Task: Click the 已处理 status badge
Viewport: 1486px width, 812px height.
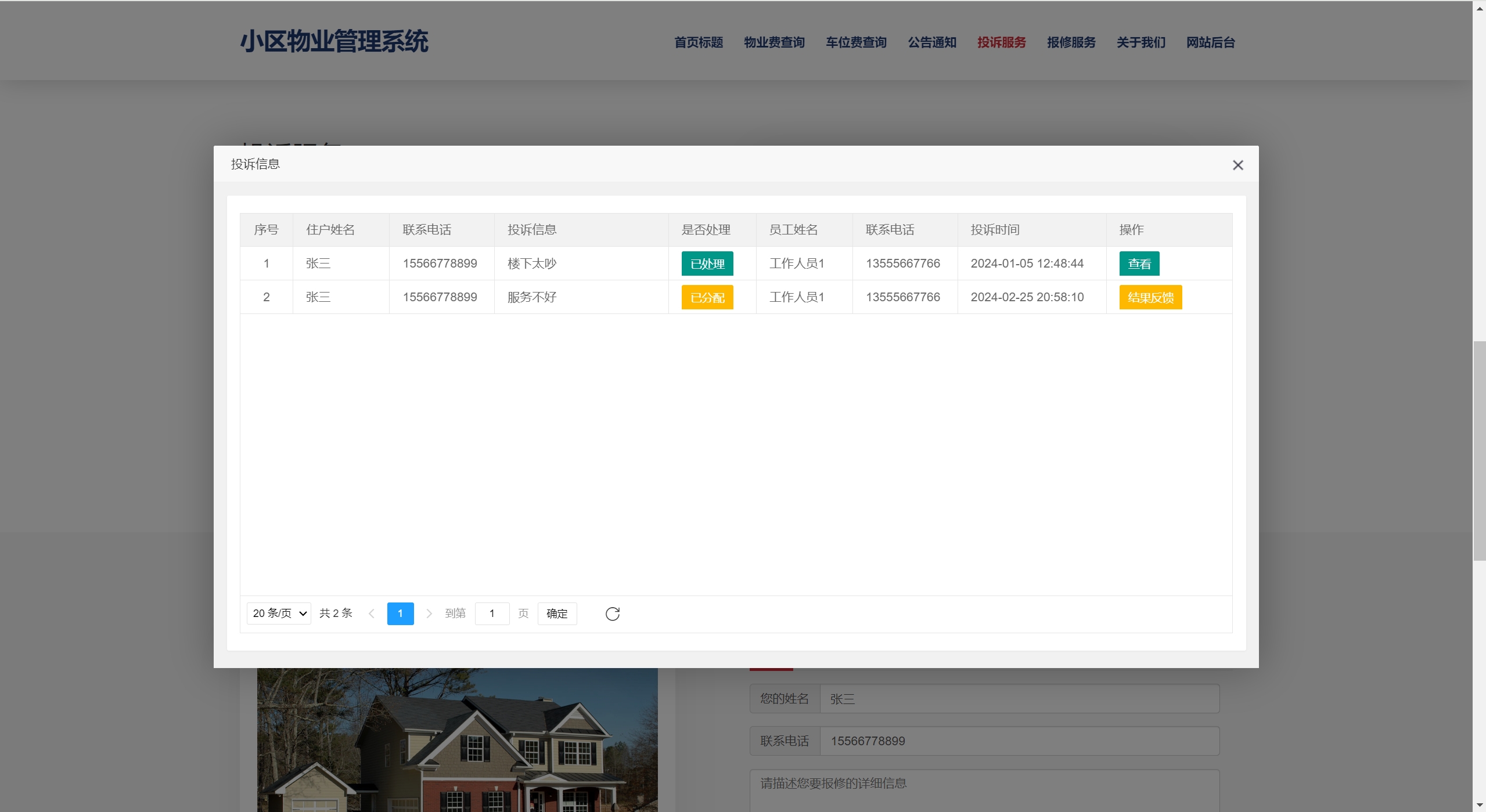Action: (707, 264)
